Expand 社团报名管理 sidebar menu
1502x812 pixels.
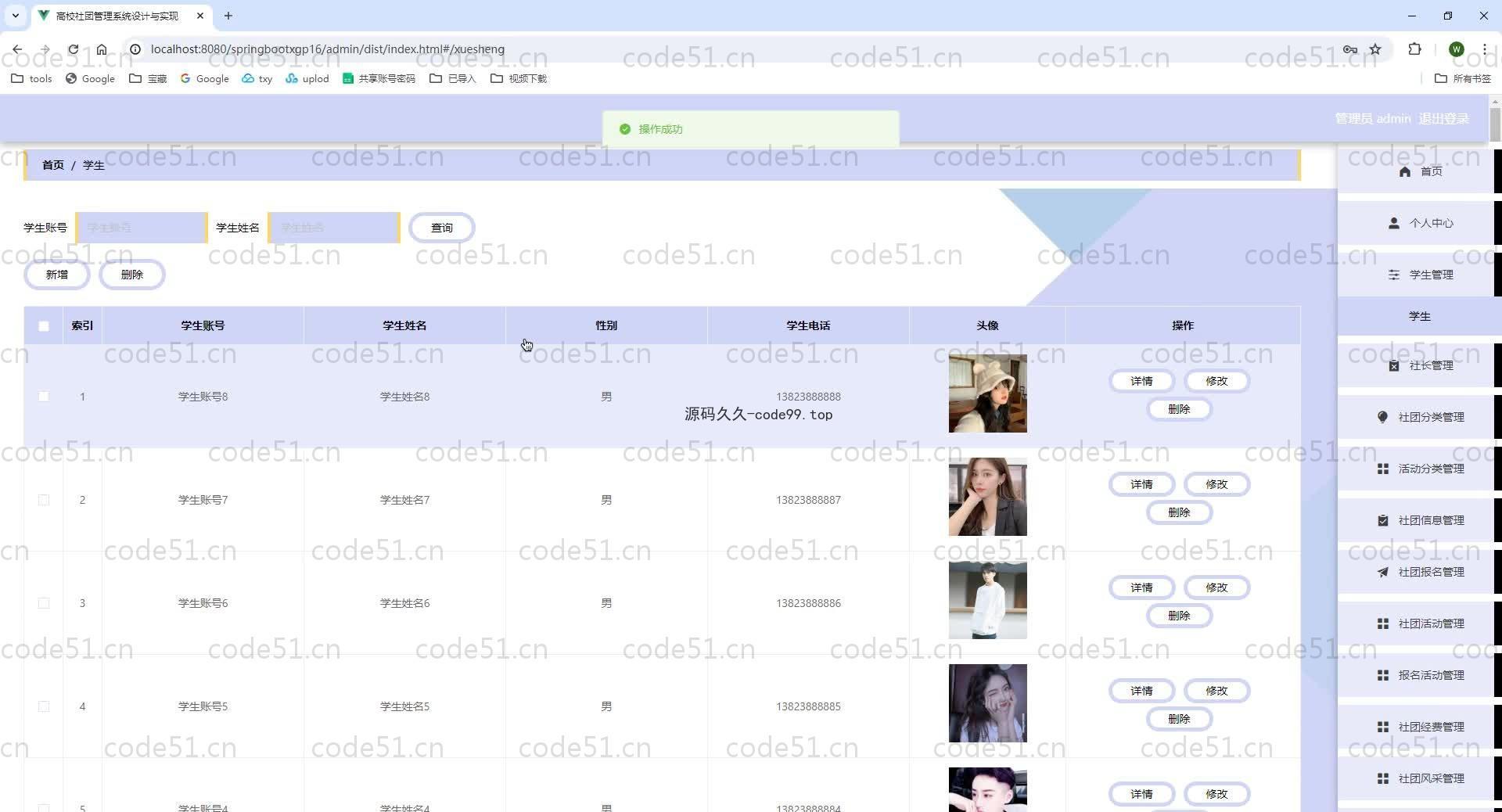coord(1419,572)
